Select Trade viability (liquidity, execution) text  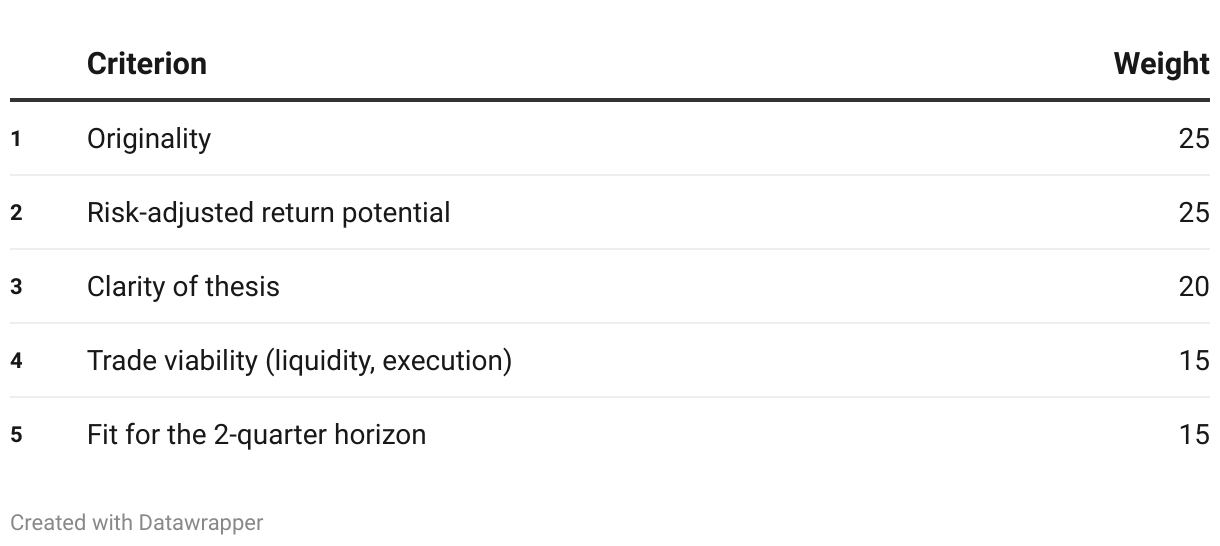299,360
